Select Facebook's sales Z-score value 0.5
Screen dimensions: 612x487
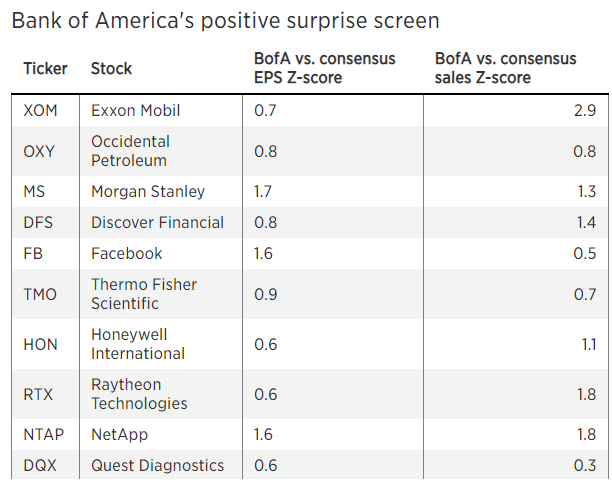tap(585, 254)
